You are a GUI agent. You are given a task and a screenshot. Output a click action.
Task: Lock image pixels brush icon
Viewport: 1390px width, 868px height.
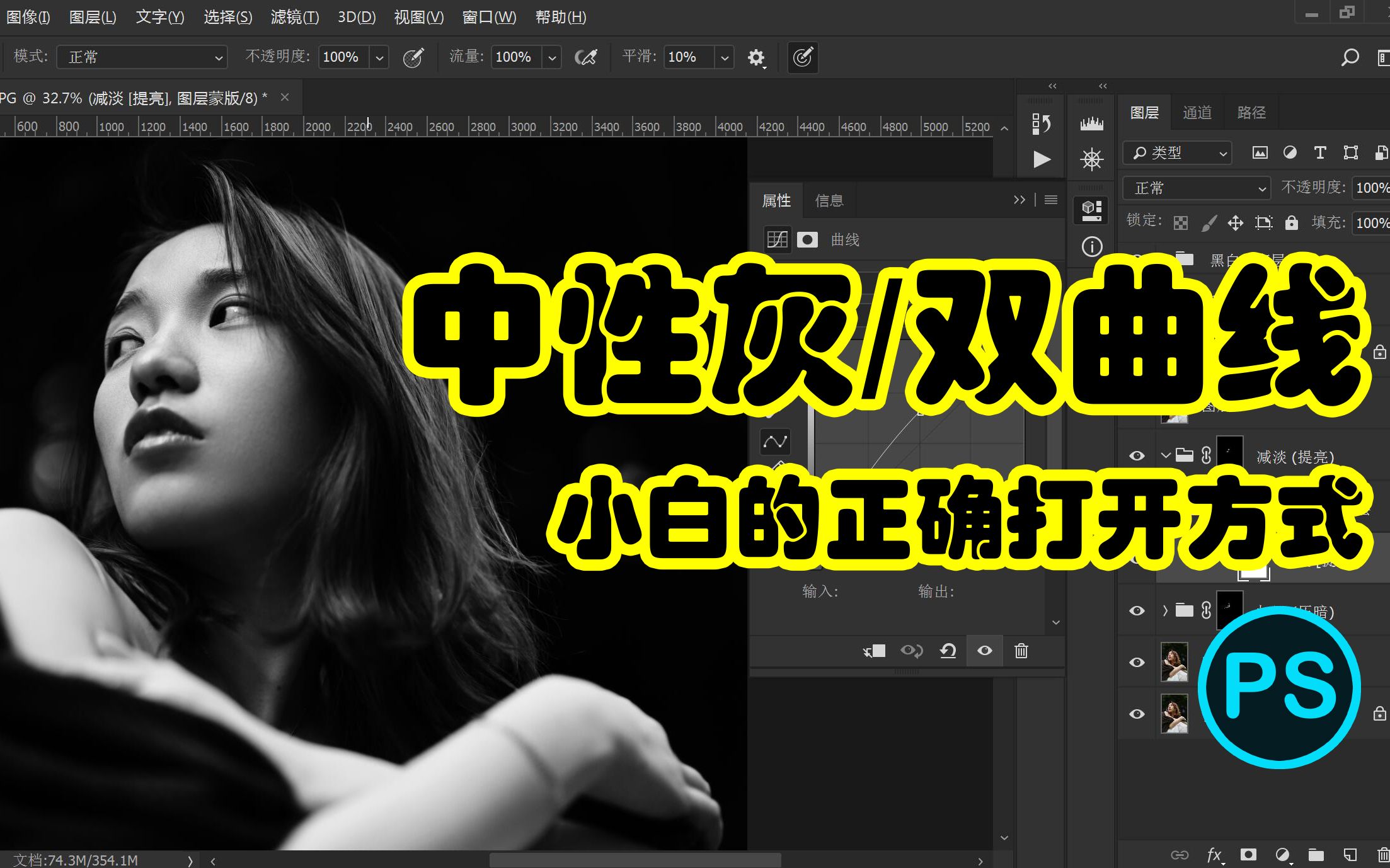click(1209, 223)
